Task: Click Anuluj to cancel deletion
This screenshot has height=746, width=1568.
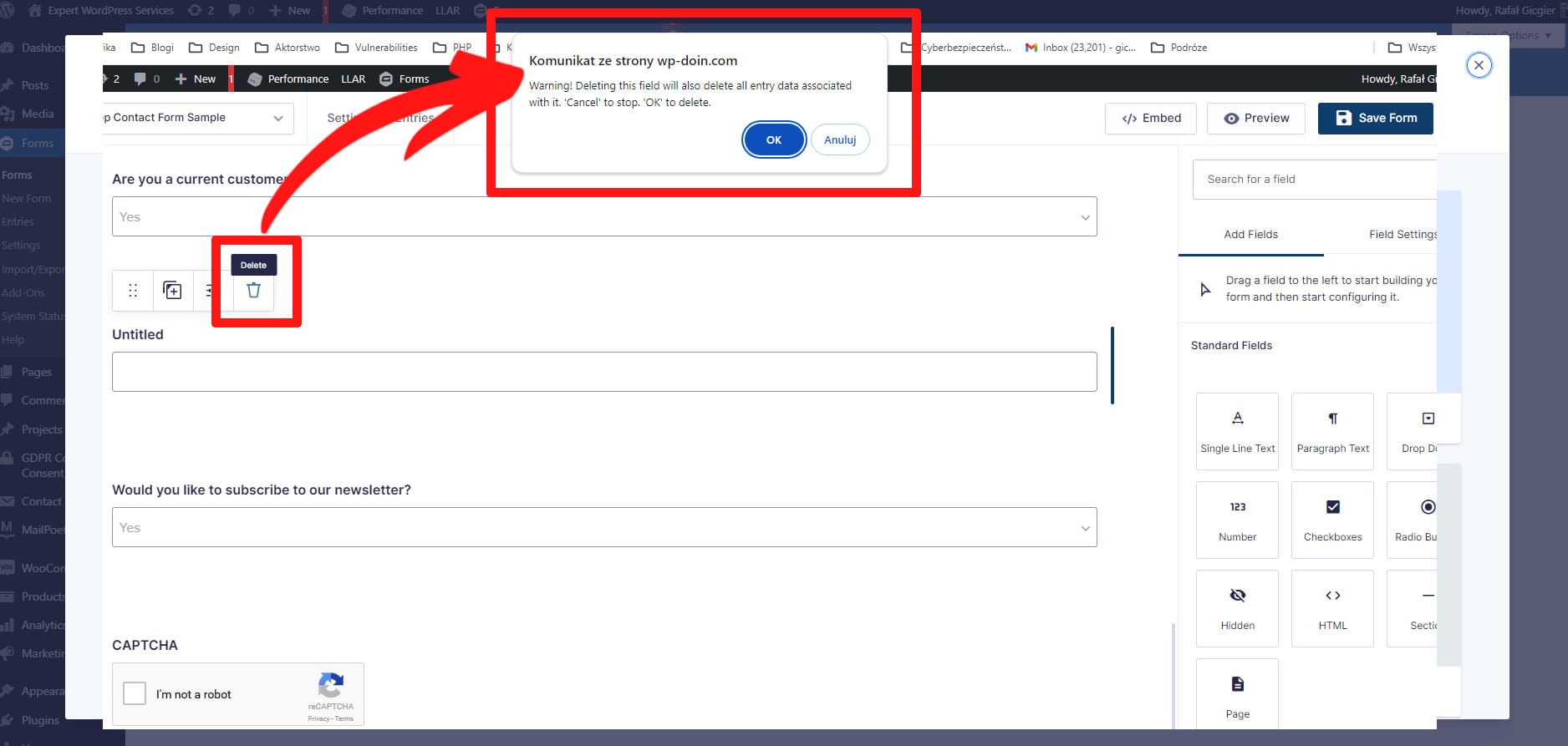Action: point(839,140)
